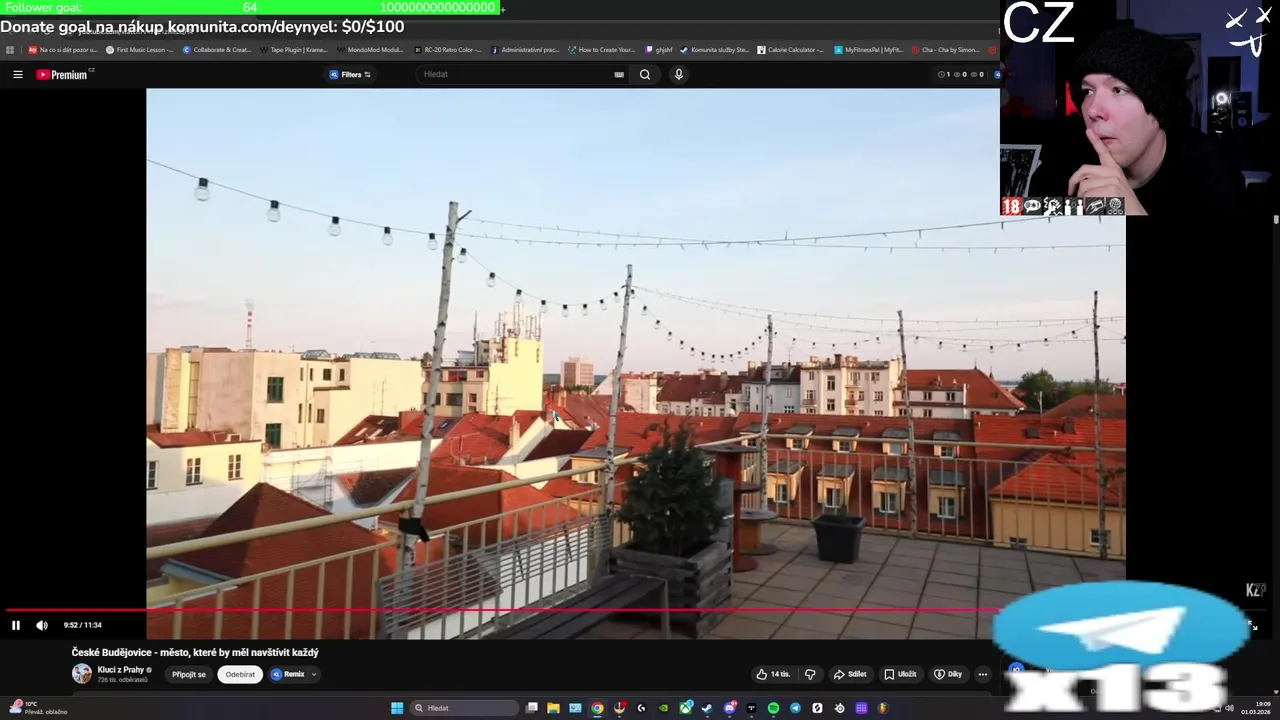Like the video with 14 tis. thumbs-up
Screen dimensions: 1280x720
tap(773, 674)
